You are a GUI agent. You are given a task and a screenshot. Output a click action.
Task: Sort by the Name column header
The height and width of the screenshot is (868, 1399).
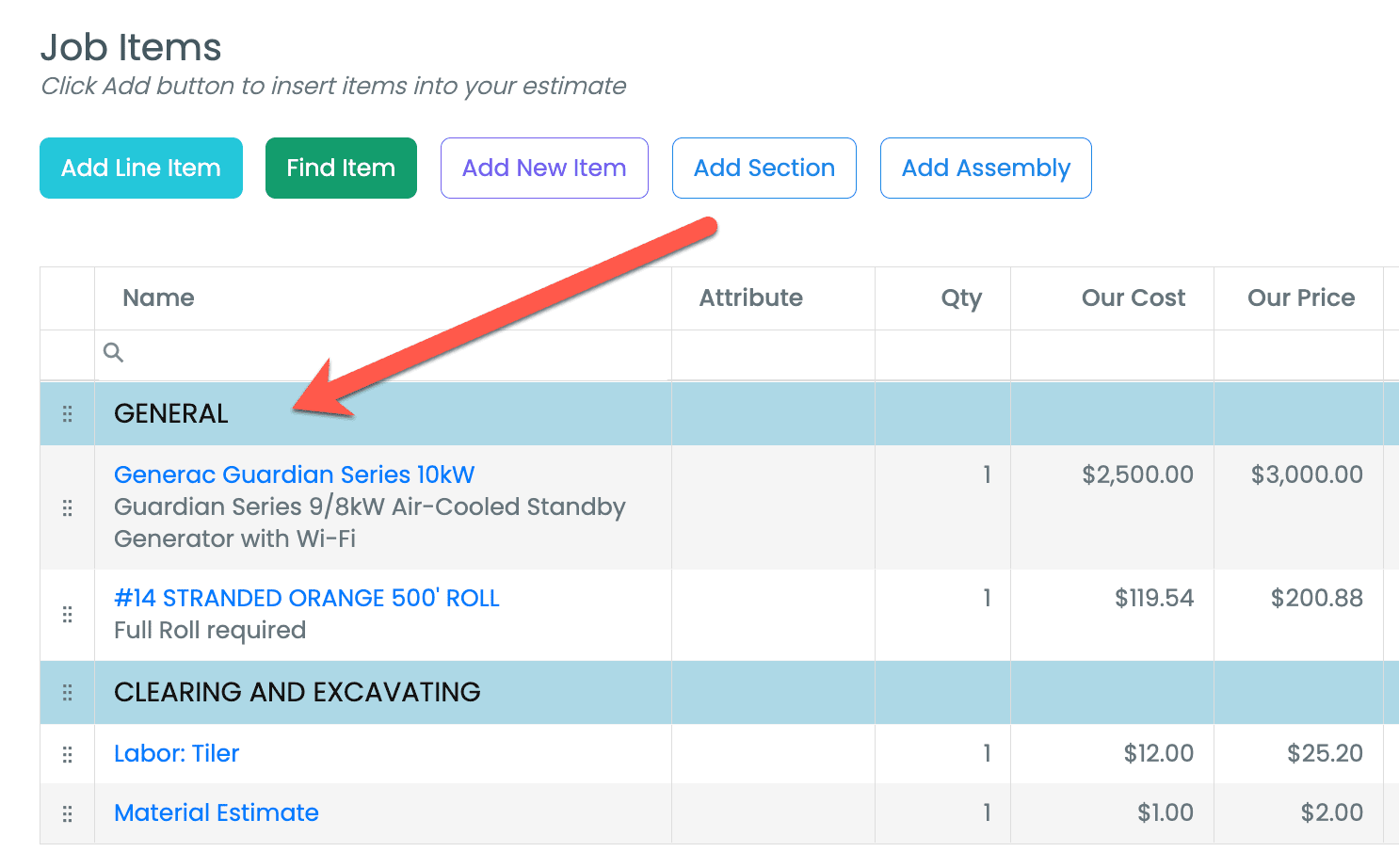pos(158,298)
